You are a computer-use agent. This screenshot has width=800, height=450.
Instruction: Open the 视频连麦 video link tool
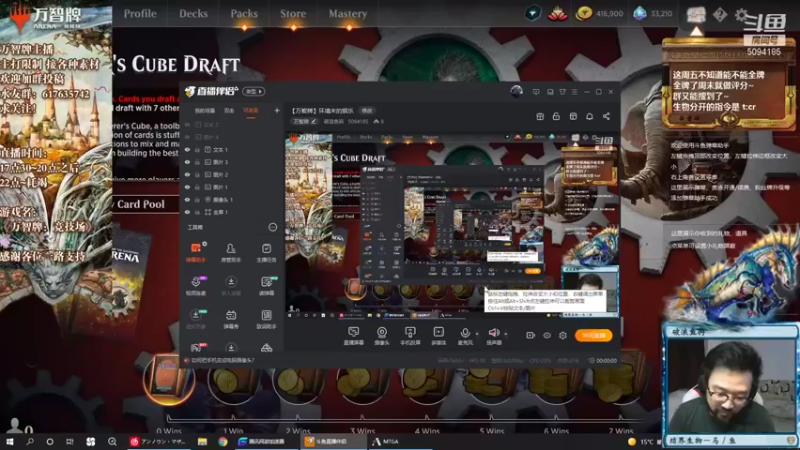196,285
